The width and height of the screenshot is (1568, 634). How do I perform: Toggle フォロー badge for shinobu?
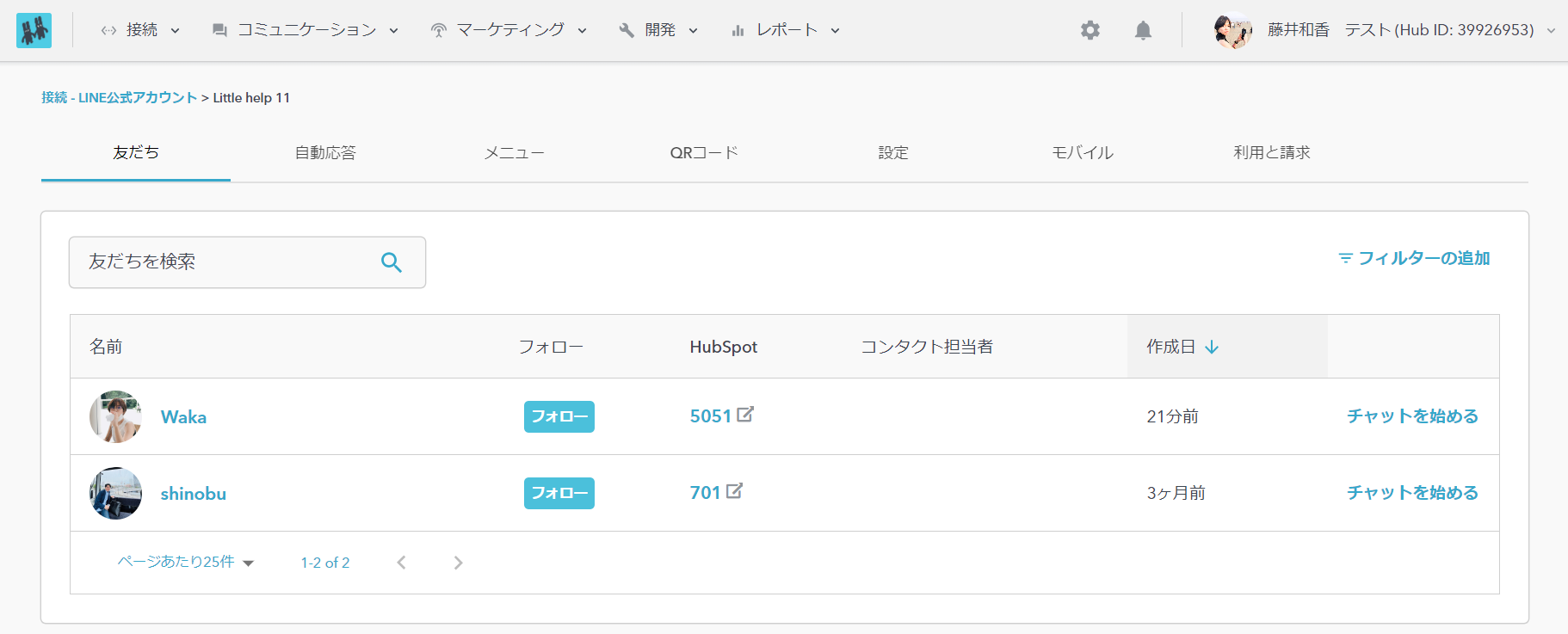point(559,493)
